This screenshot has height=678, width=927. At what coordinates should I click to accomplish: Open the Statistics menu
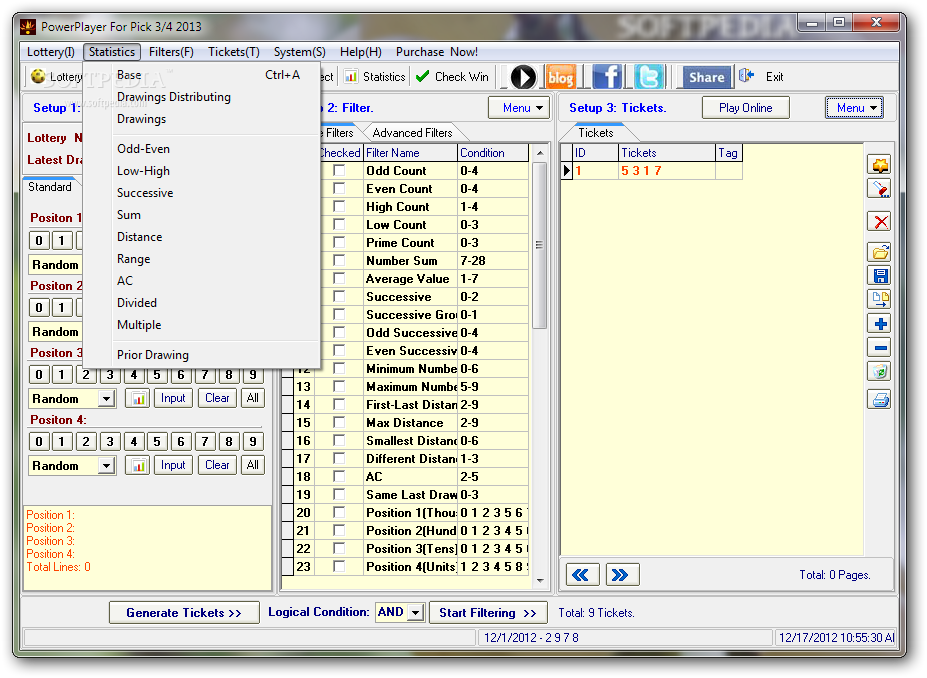(x=112, y=52)
